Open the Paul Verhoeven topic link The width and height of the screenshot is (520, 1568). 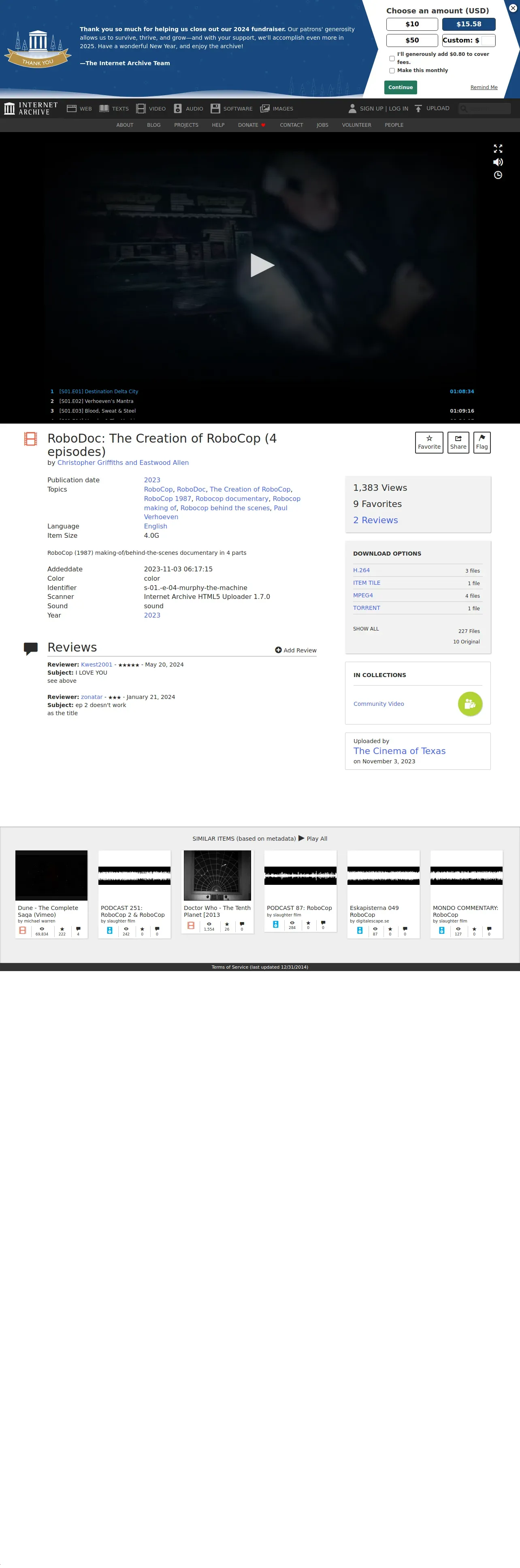(x=215, y=513)
